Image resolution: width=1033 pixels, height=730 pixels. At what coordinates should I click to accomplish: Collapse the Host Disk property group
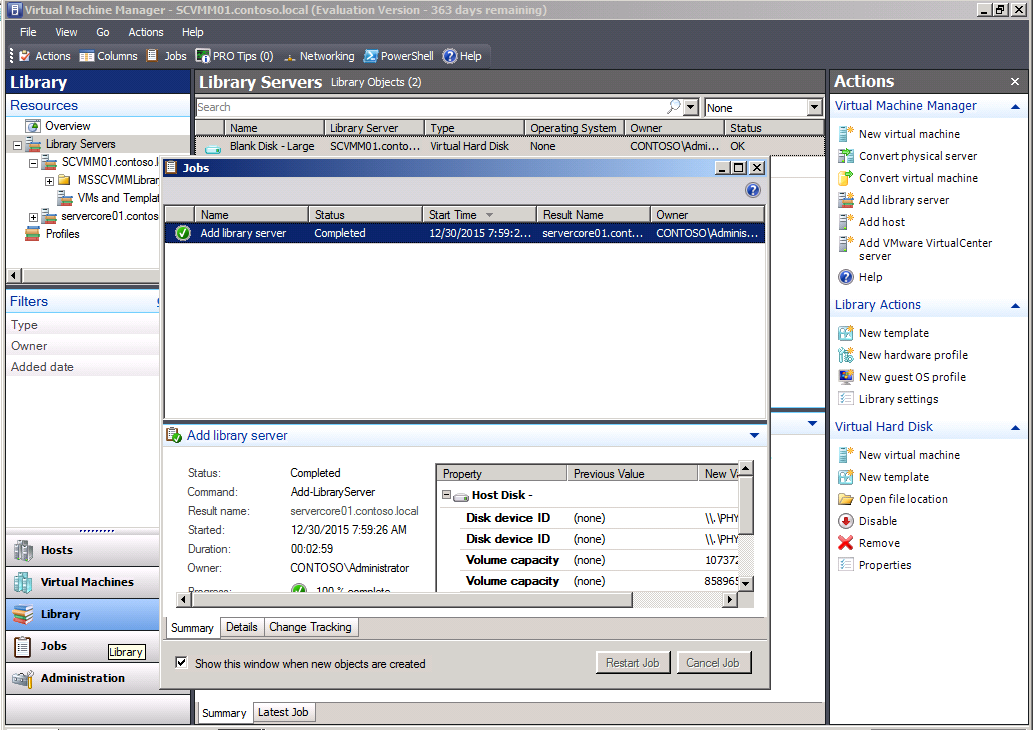(447, 495)
